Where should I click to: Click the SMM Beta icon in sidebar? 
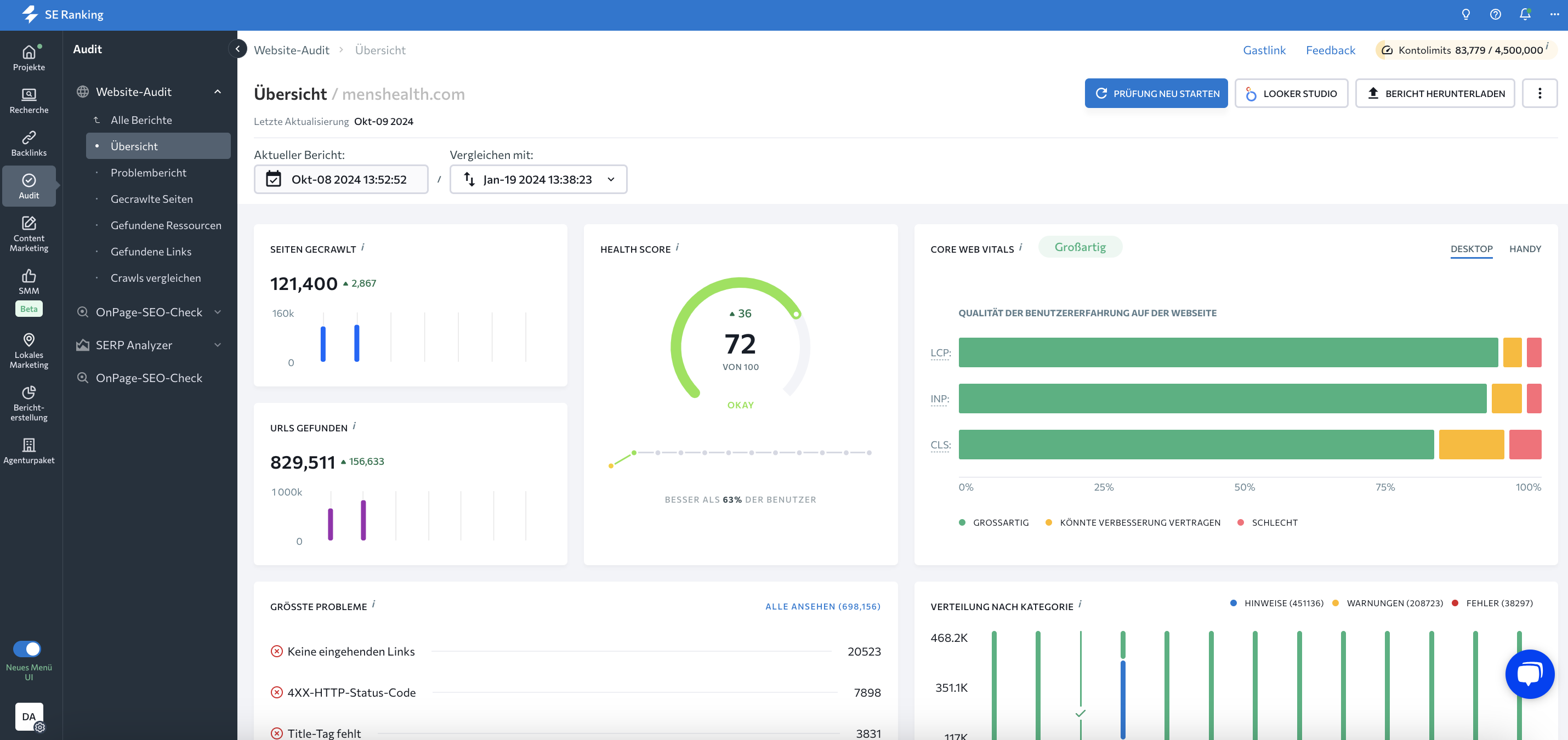(x=29, y=290)
